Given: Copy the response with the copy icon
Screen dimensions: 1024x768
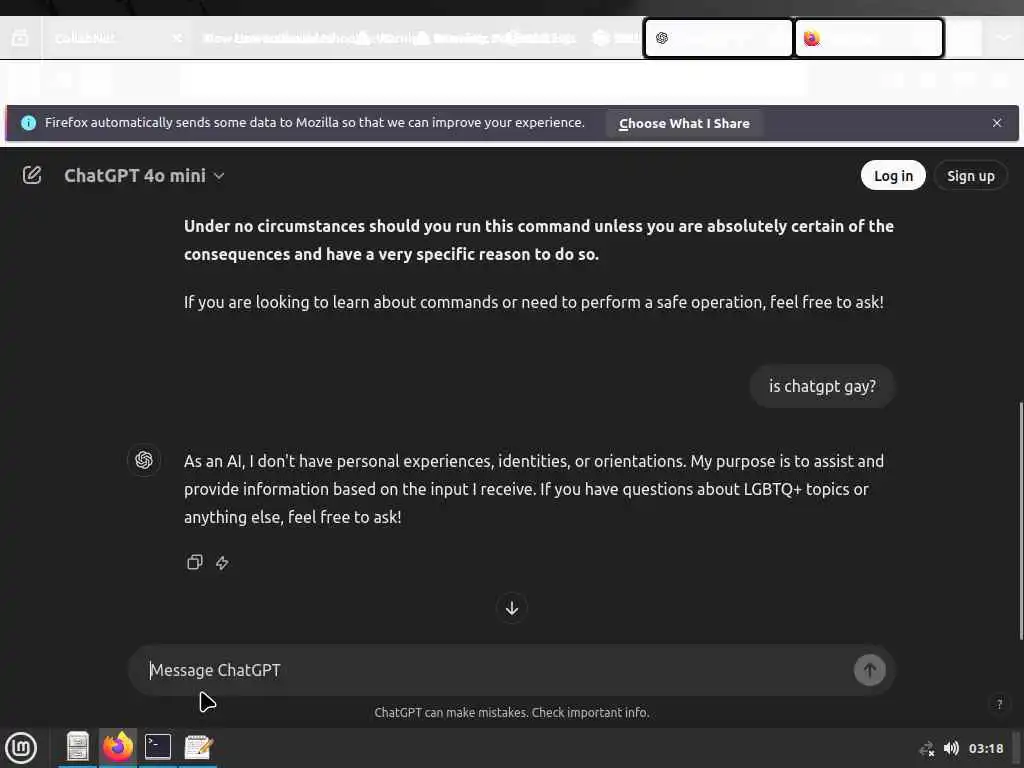Looking at the screenshot, I should pyautogui.click(x=195, y=562).
